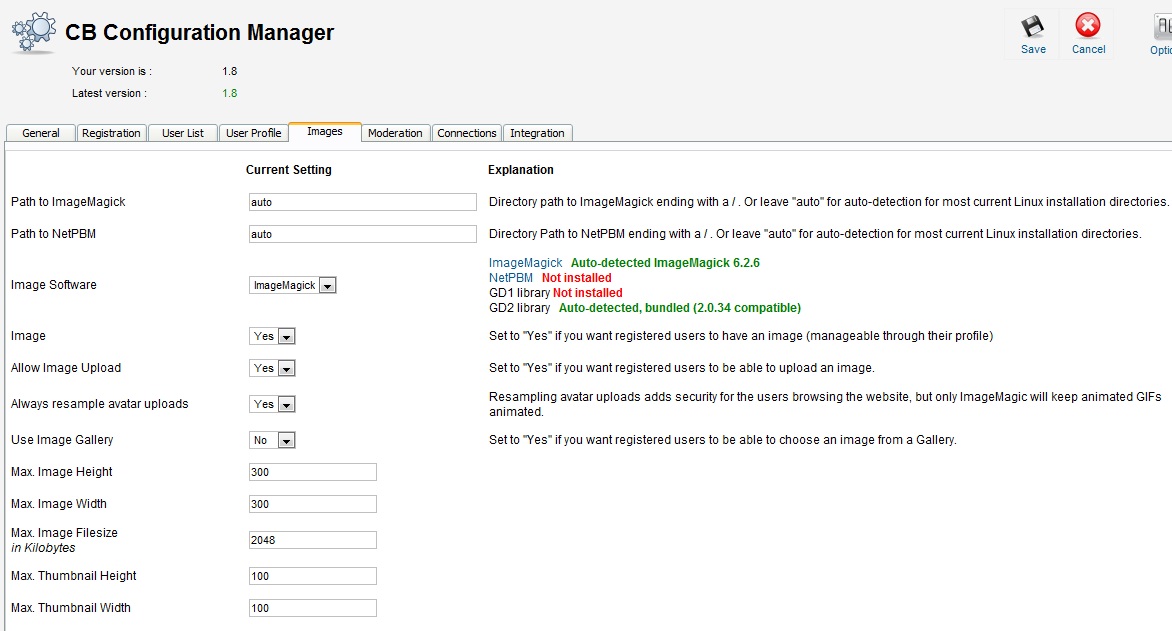Open the Moderation tab

pyautogui.click(x=395, y=133)
